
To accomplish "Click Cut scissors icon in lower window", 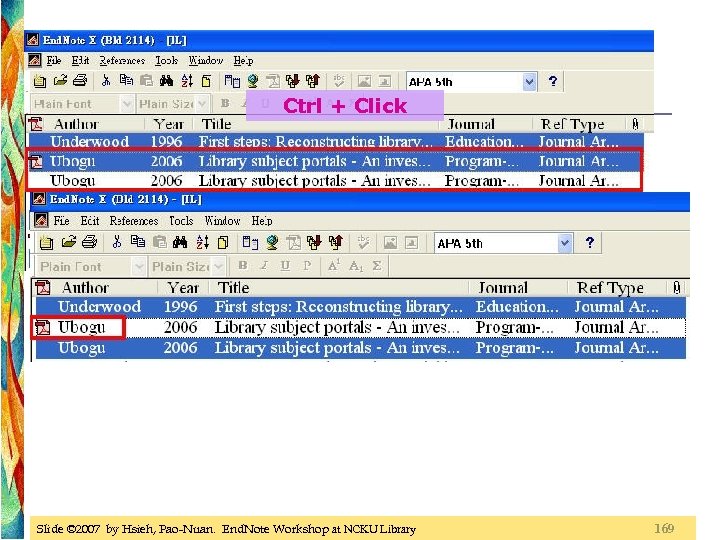I will pos(117,242).
